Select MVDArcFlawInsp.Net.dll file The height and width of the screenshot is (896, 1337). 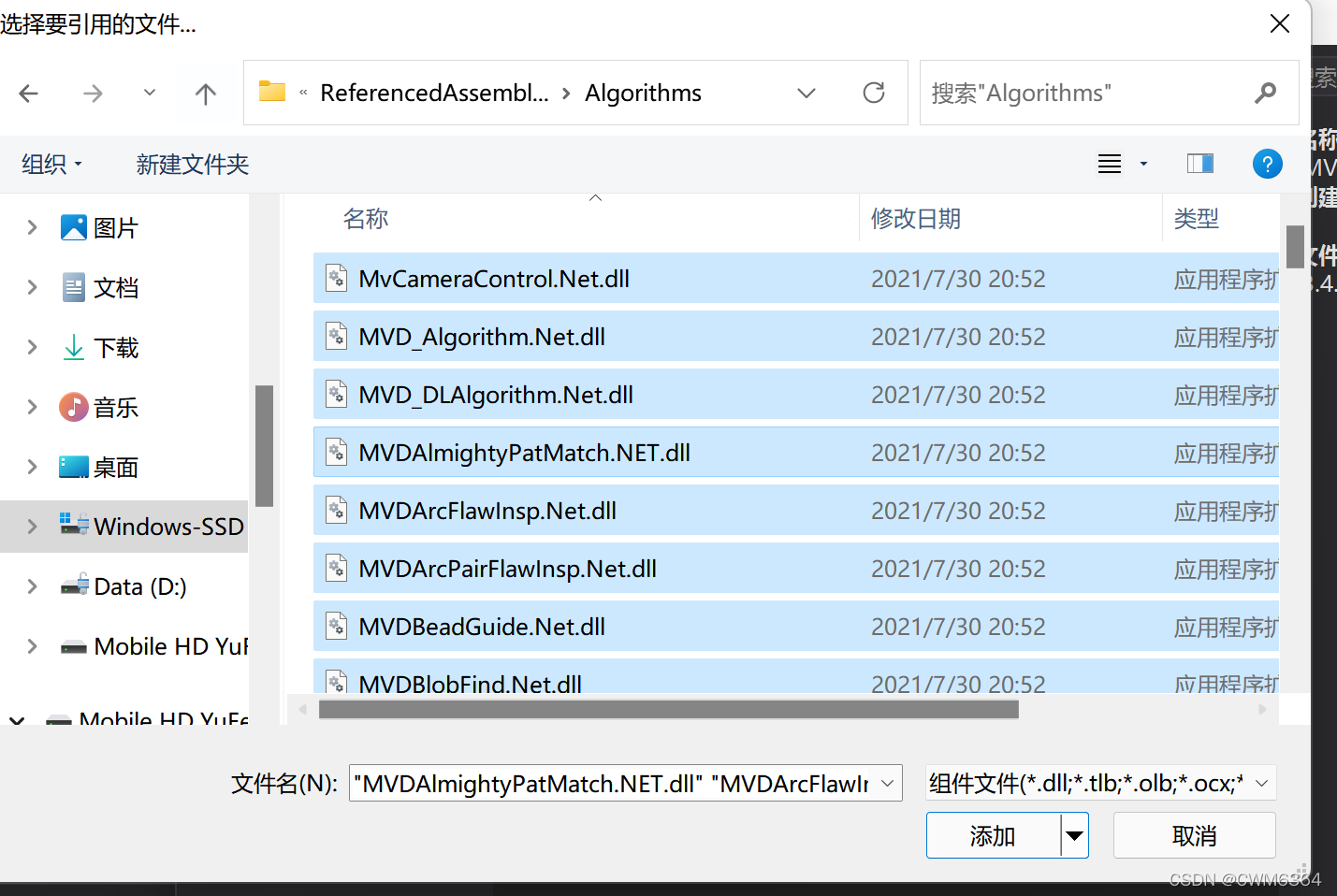click(795, 511)
